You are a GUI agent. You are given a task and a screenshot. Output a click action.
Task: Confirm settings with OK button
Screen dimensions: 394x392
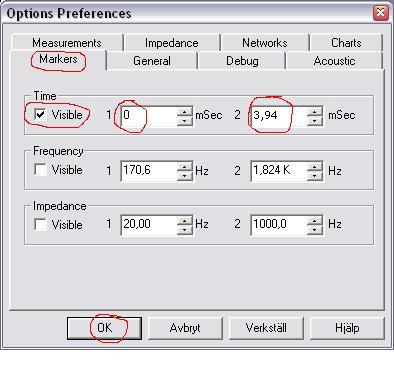[x=104, y=328]
